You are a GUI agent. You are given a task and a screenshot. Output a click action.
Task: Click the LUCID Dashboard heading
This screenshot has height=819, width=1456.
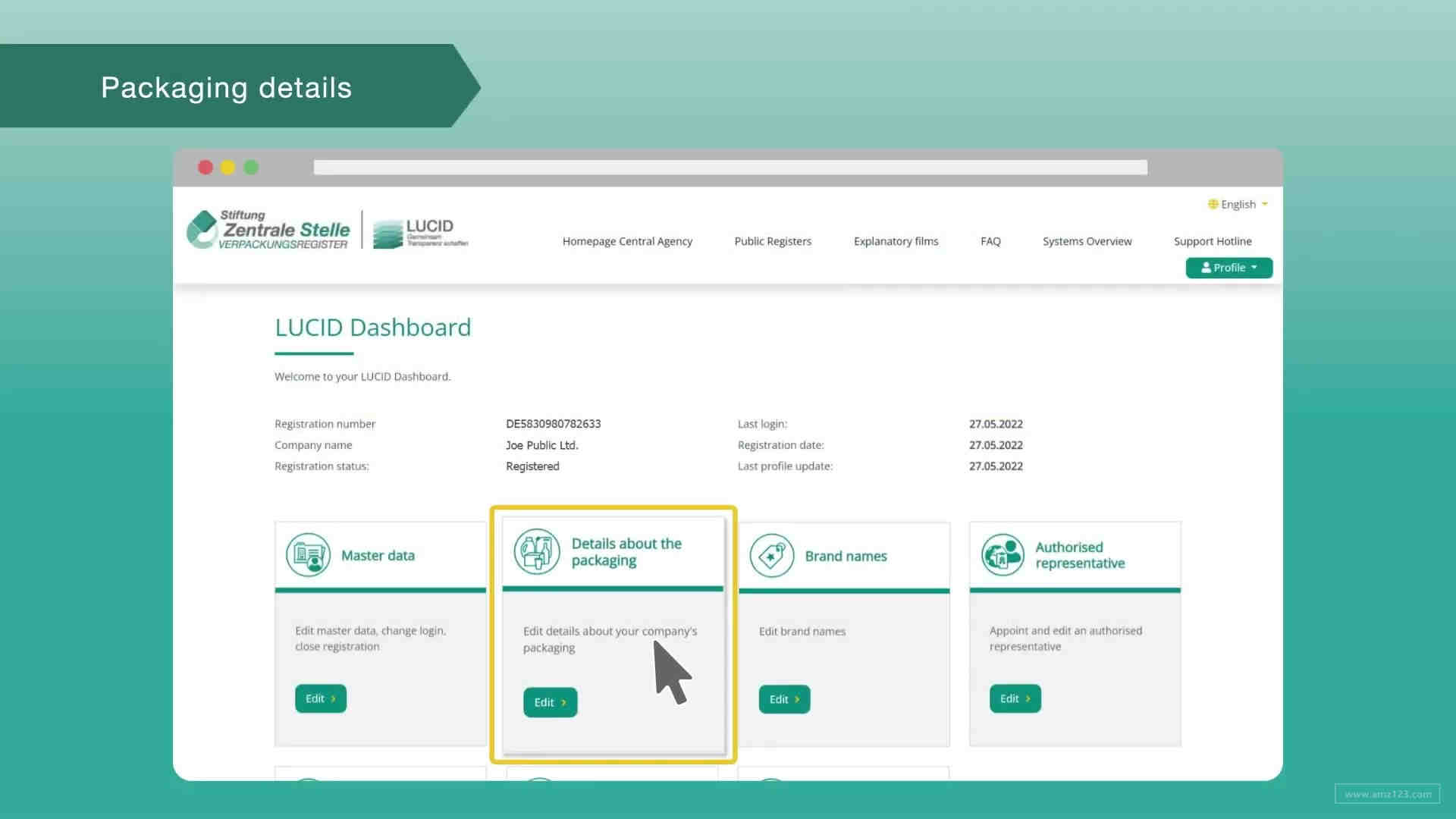click(x=372, y=328)
